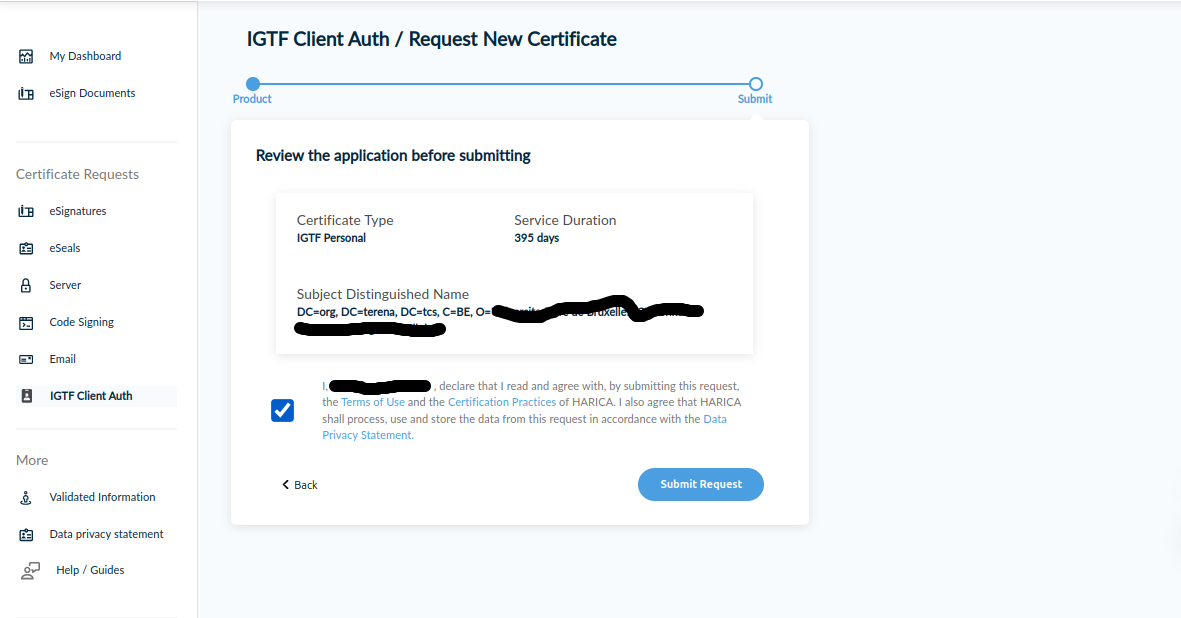This screenshot has width=1181, height=618.
Task: Go back using the Back chevron
Action: point(286,485)
